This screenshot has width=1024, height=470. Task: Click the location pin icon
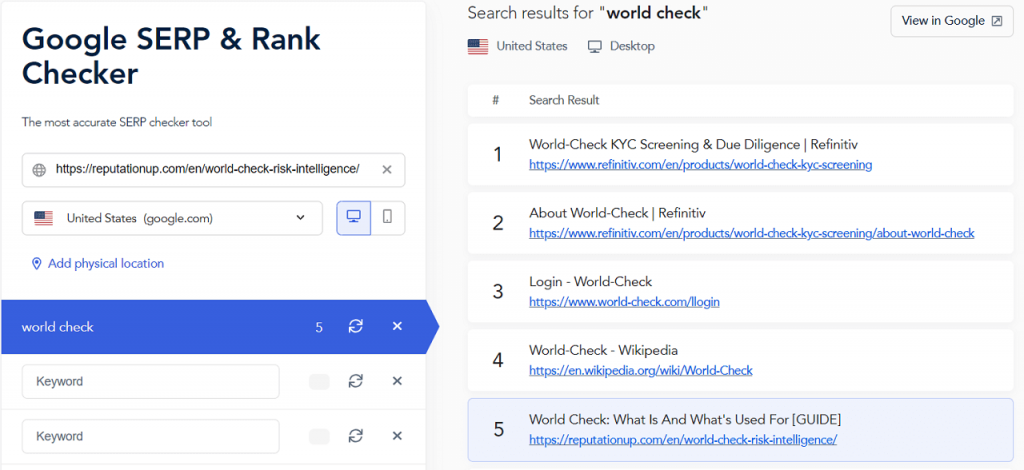pyautogui.click(x=37, y=264)
